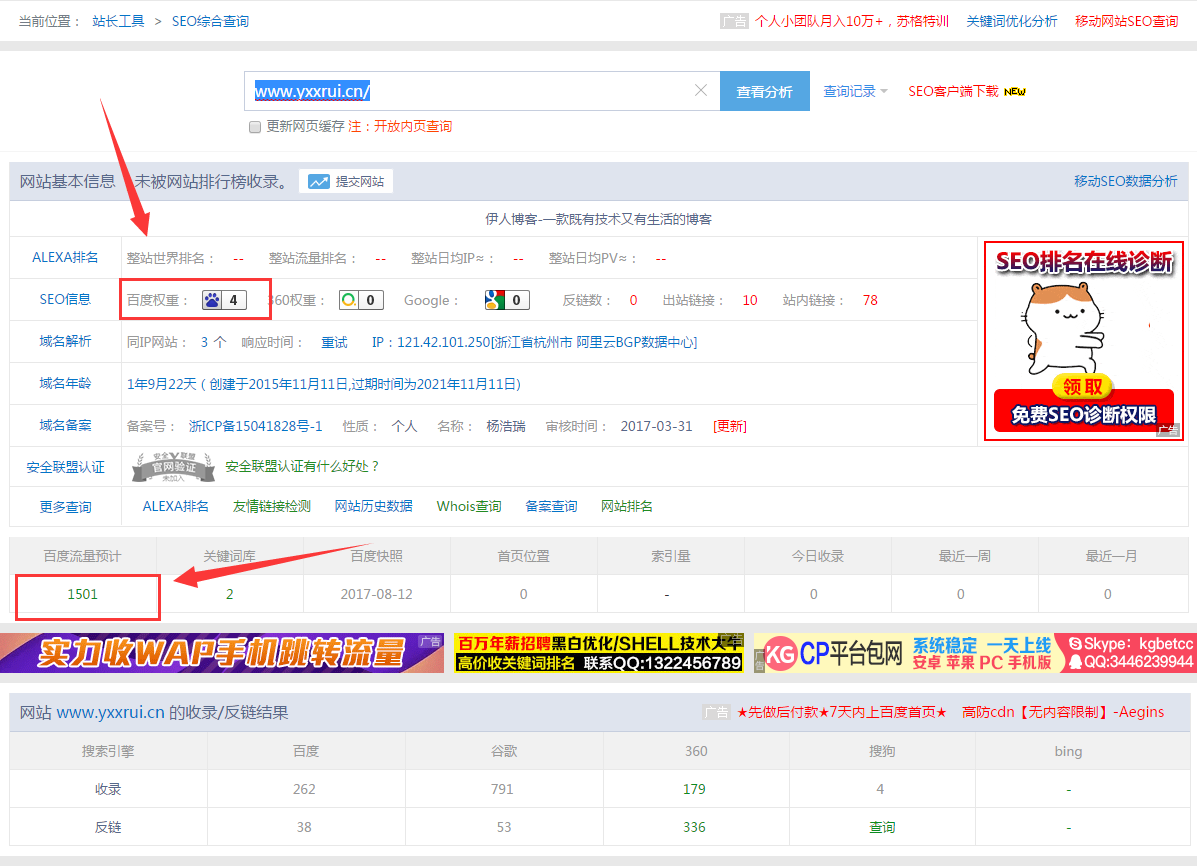Click the URL search input field
Screen dimensions: 1197x867
482,91
